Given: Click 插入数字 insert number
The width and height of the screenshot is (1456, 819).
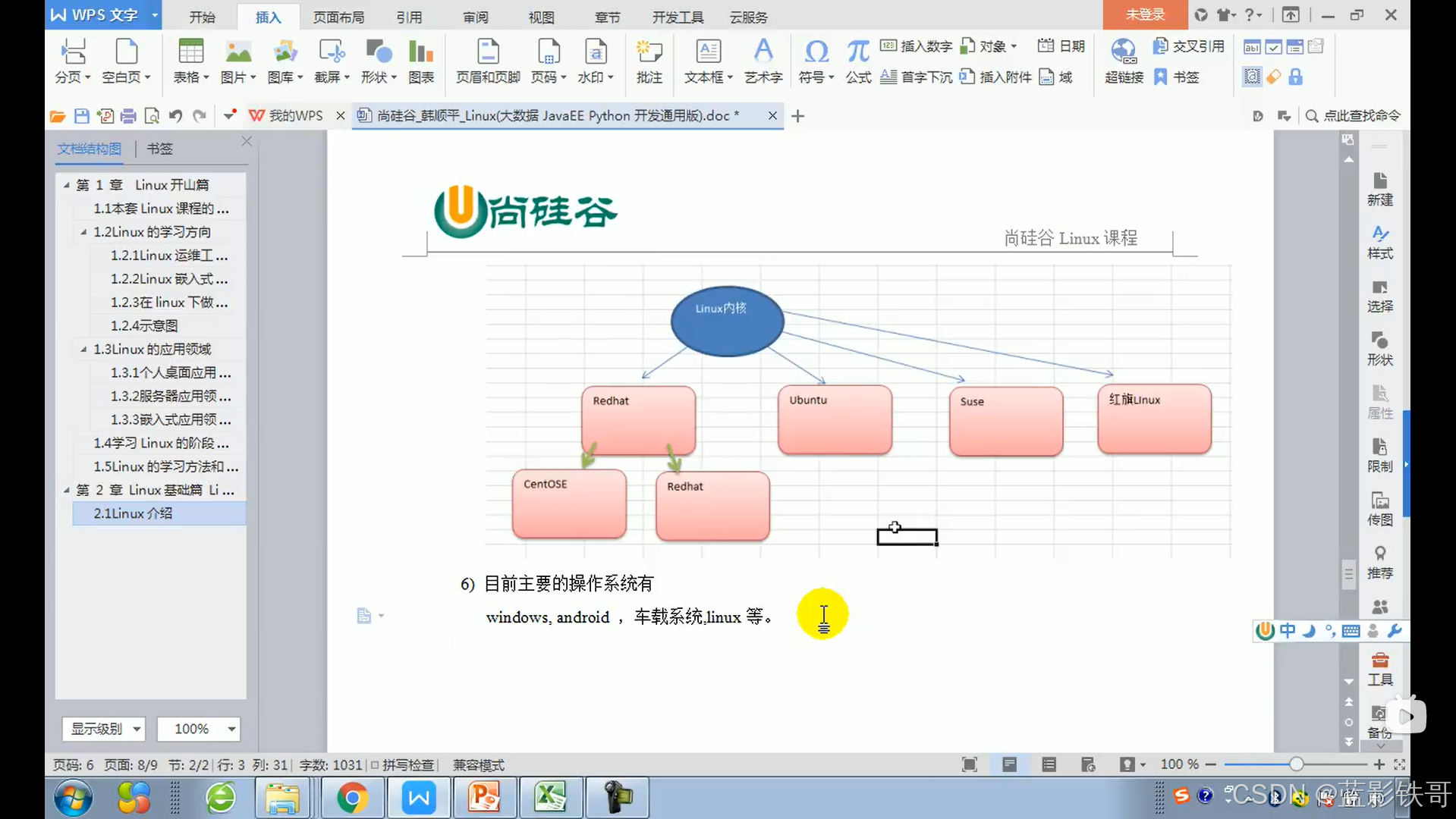Looking at the screenshot, I should pyautogui.click(x=916, y=46).
